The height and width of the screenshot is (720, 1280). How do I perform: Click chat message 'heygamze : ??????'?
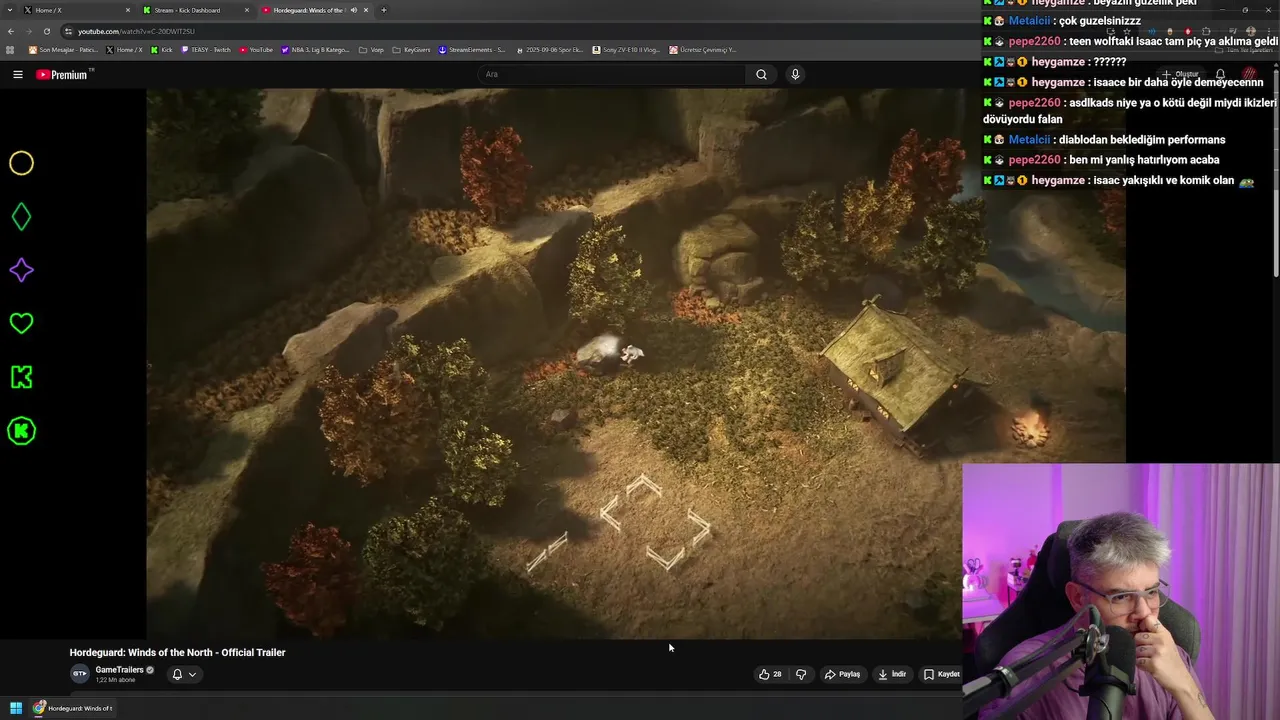1055,62
